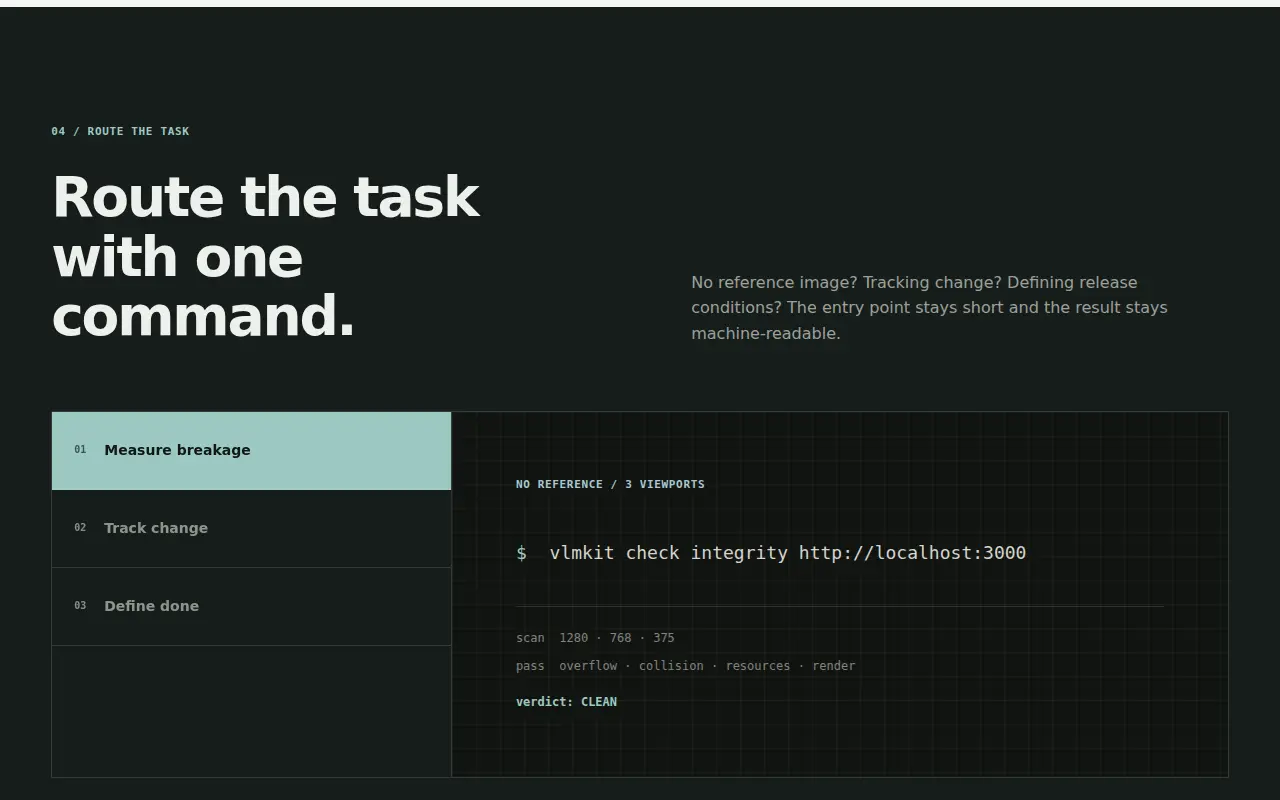
Task: Click the 'verdict: CLEAN' result text
Action: (x=566, y=702)
